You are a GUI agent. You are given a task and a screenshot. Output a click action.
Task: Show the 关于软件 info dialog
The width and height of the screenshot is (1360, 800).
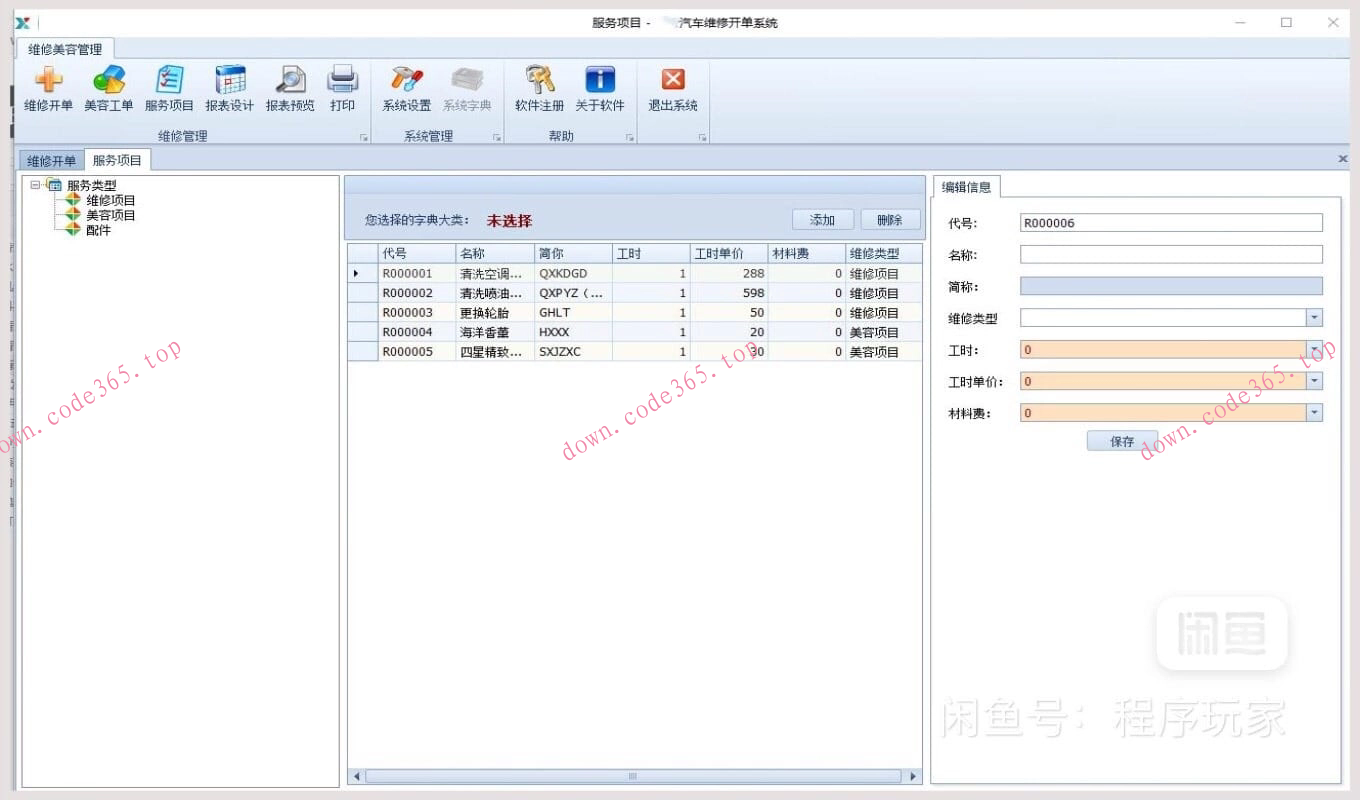pos(600,89)
